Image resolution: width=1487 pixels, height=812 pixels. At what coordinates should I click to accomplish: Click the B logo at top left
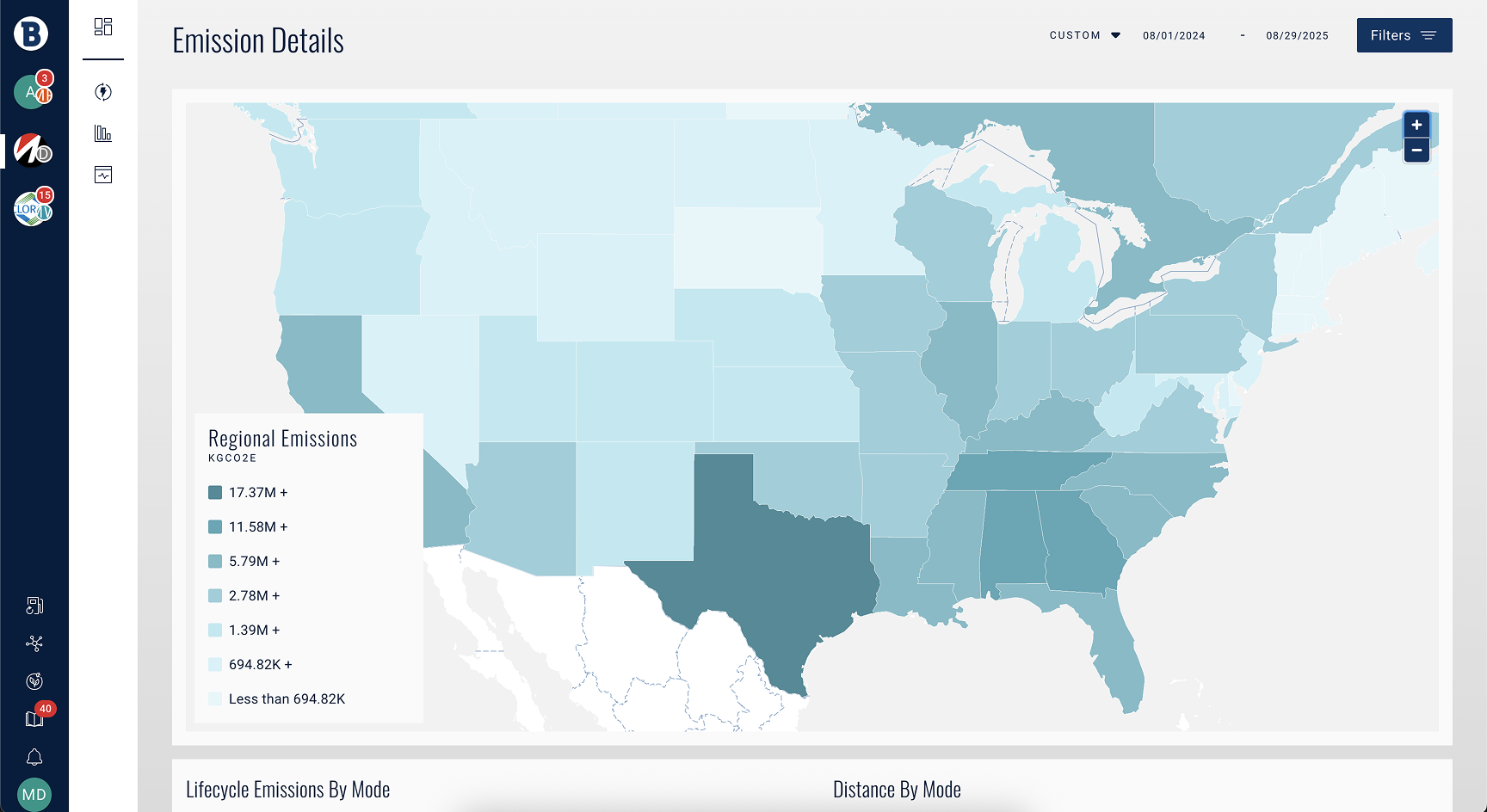(x=31, y=34)
